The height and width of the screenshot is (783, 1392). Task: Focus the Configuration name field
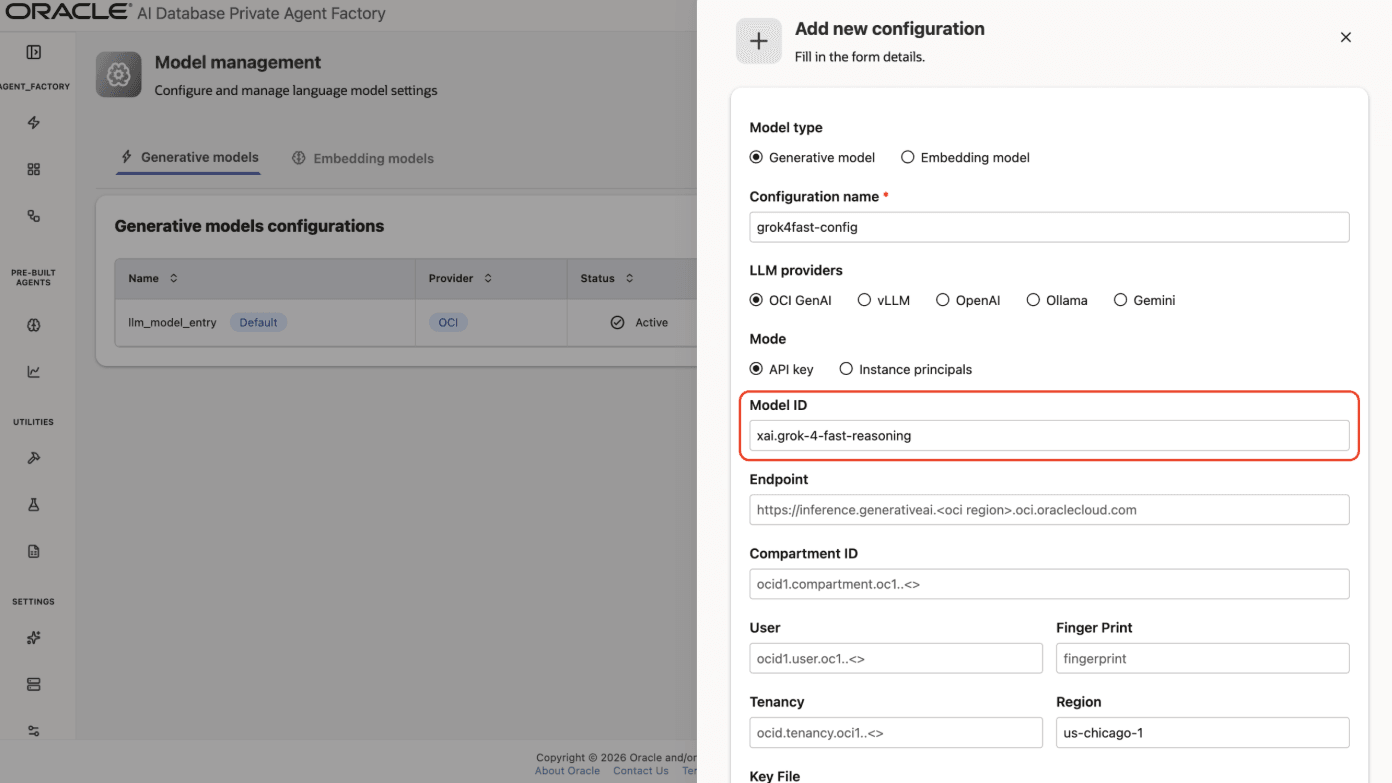(1049, 227)
